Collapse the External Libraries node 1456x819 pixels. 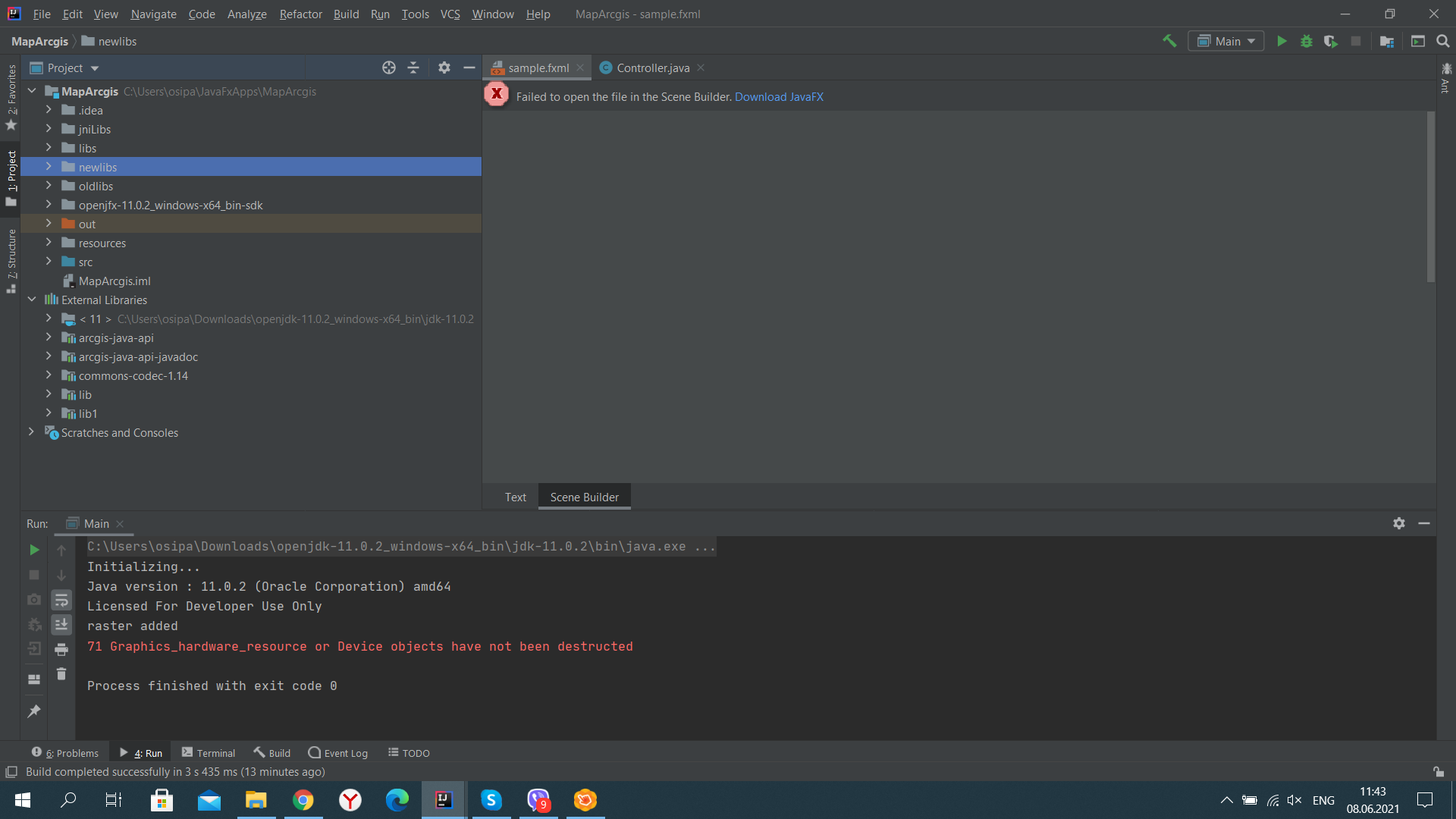tap(32, 300)
